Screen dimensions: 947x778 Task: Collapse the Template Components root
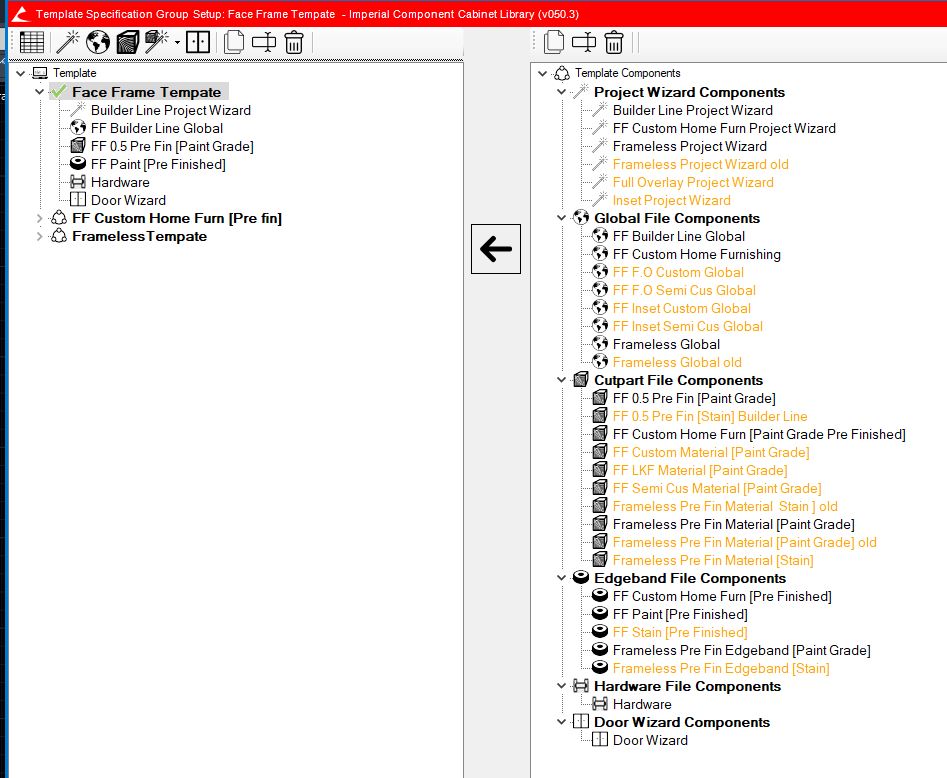[542, 73]
